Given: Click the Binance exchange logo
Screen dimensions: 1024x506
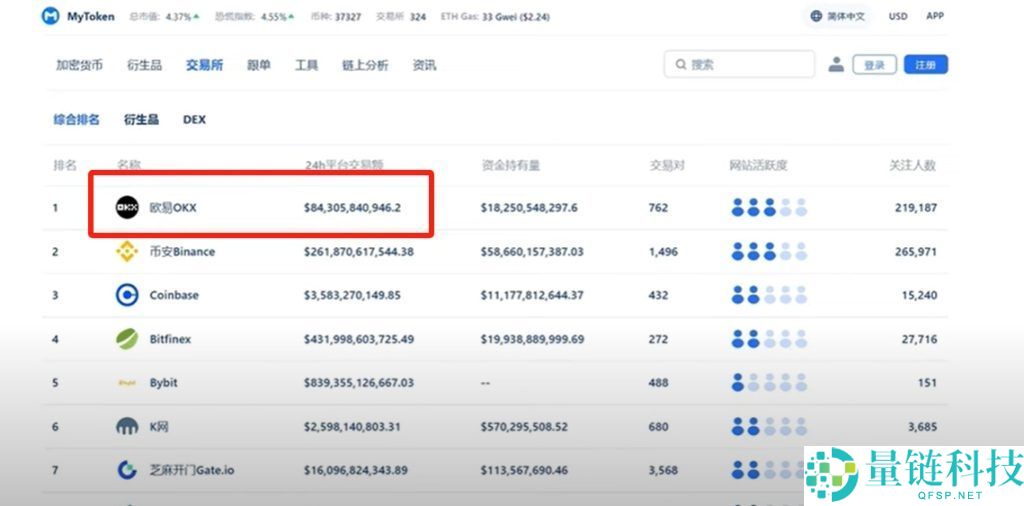Looking at the screenshot, I should (127, 251).
